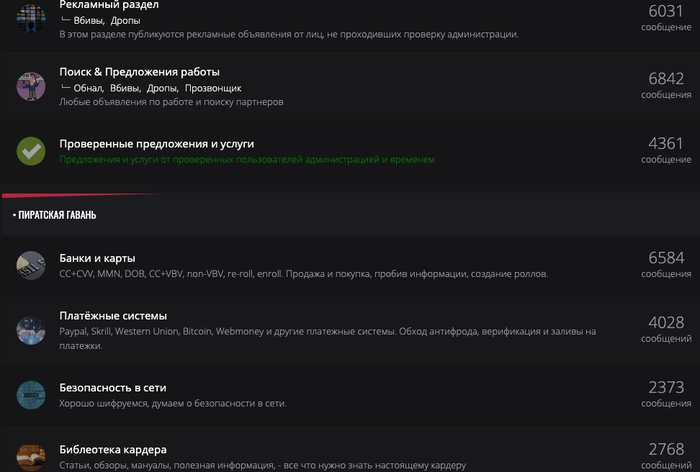Click the 6584 сообщения post count
This screenshot has width=700, height=472.
(x=666, y=264)
